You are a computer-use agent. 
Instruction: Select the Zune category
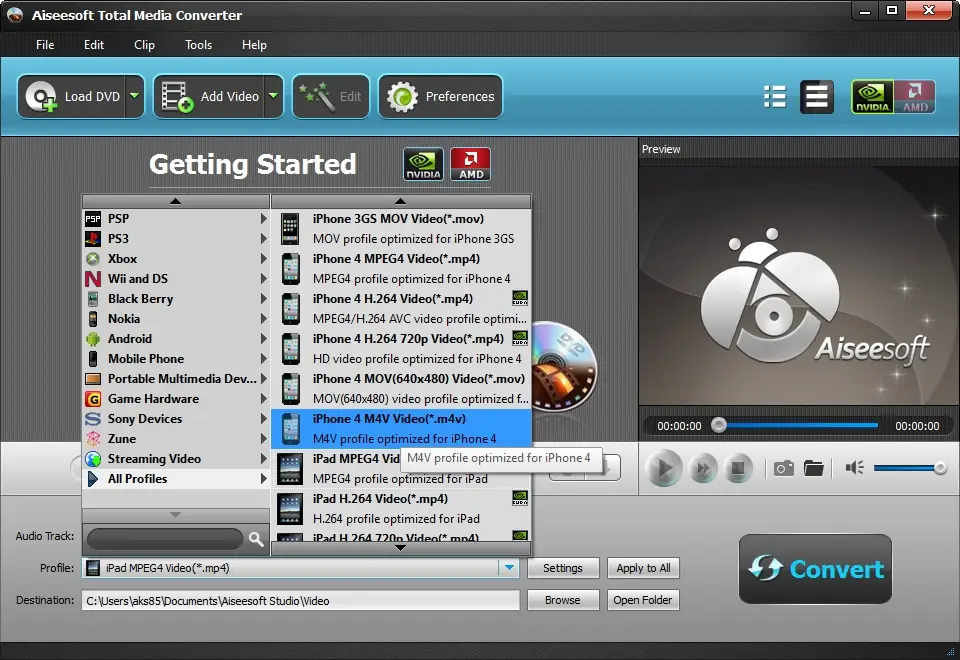pos(176,439)
